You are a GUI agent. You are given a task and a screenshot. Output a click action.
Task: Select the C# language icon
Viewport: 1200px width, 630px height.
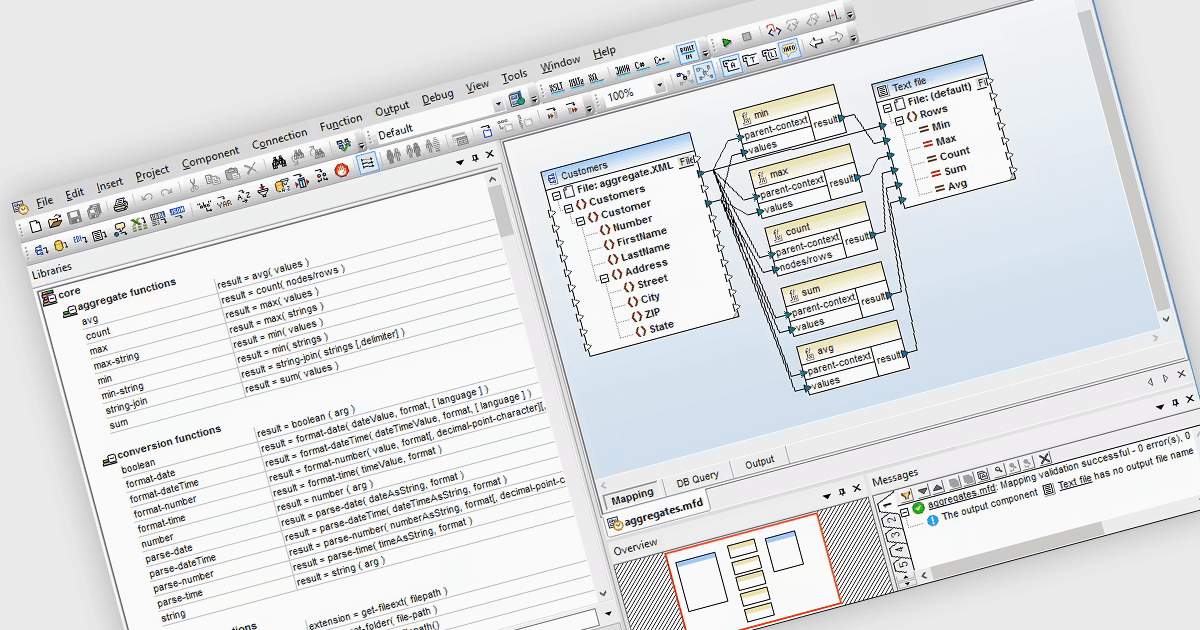641,65
